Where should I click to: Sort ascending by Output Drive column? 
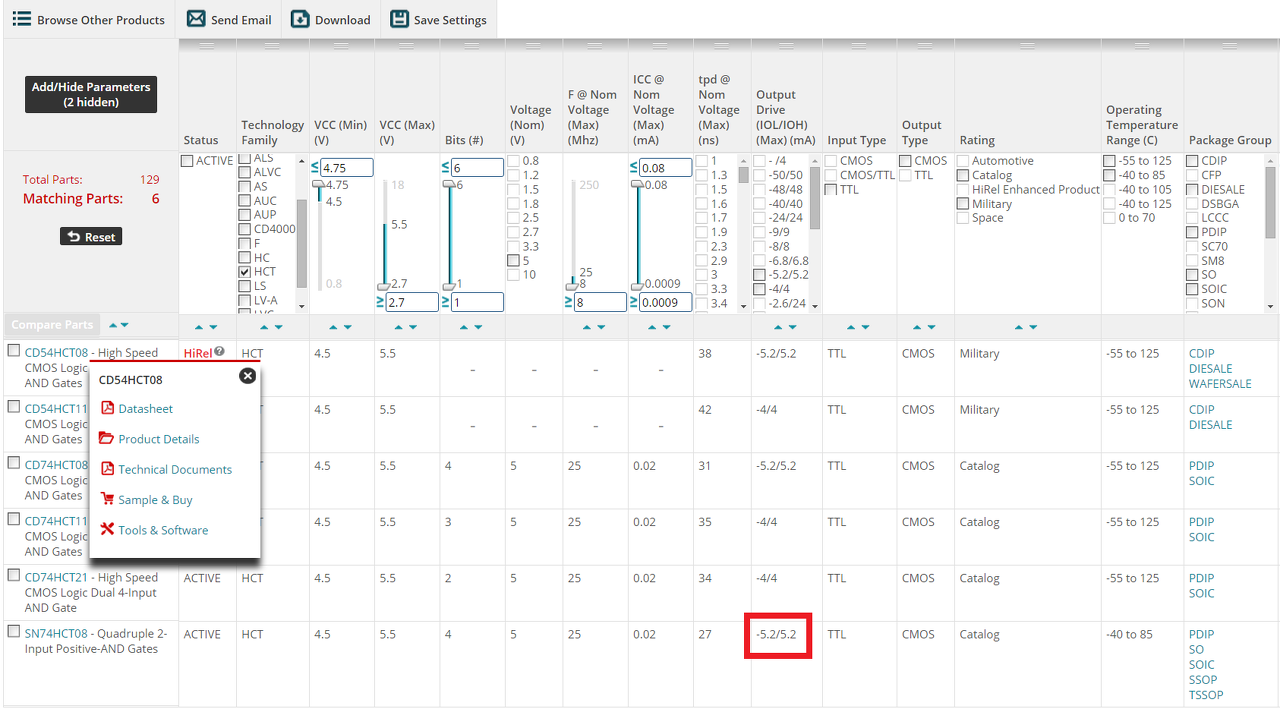[x=779, y=327]
